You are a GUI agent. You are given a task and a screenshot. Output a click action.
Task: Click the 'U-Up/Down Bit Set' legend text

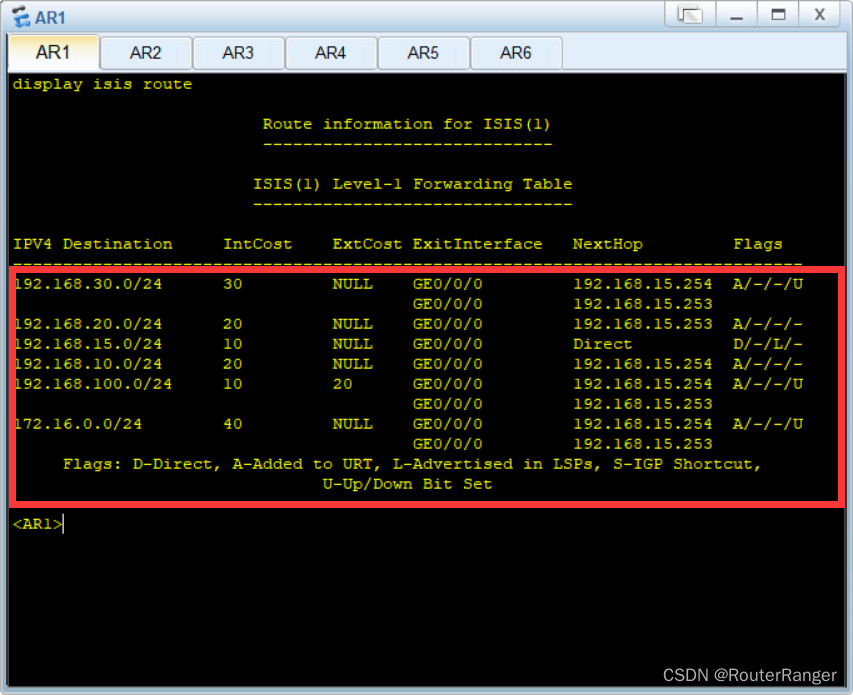pyautogui.click(x=407, y=484)
